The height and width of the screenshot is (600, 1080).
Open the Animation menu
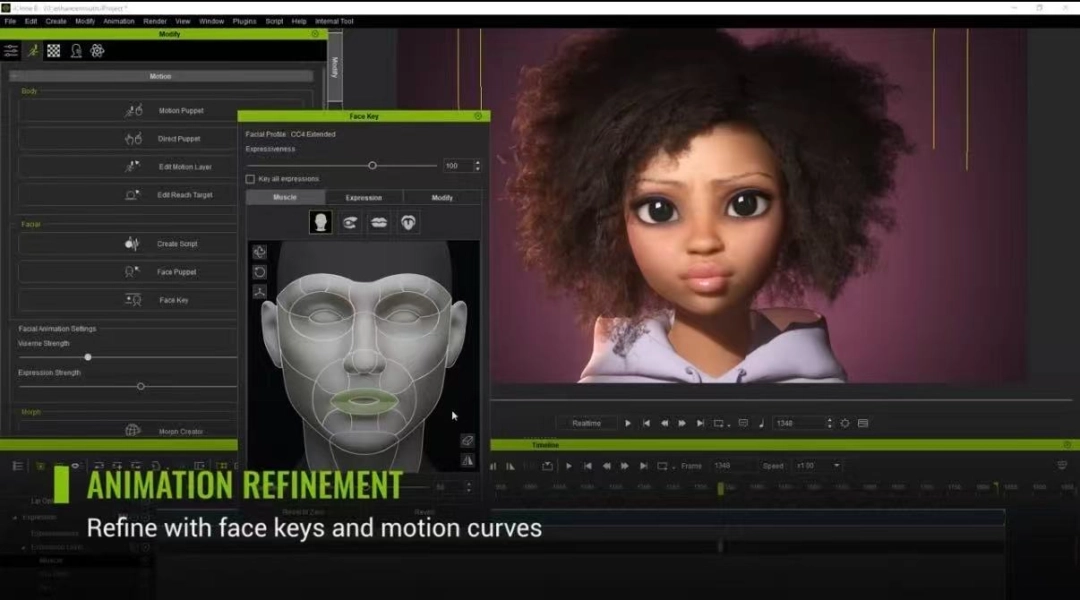(x=118, y=21)
